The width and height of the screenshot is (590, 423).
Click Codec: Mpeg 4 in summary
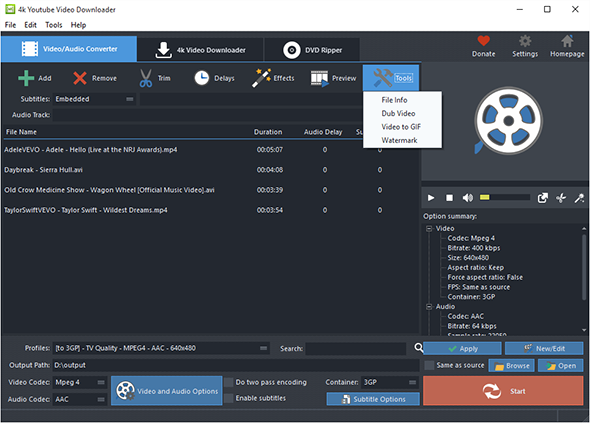pyautogui.click(x=471, y=238)
